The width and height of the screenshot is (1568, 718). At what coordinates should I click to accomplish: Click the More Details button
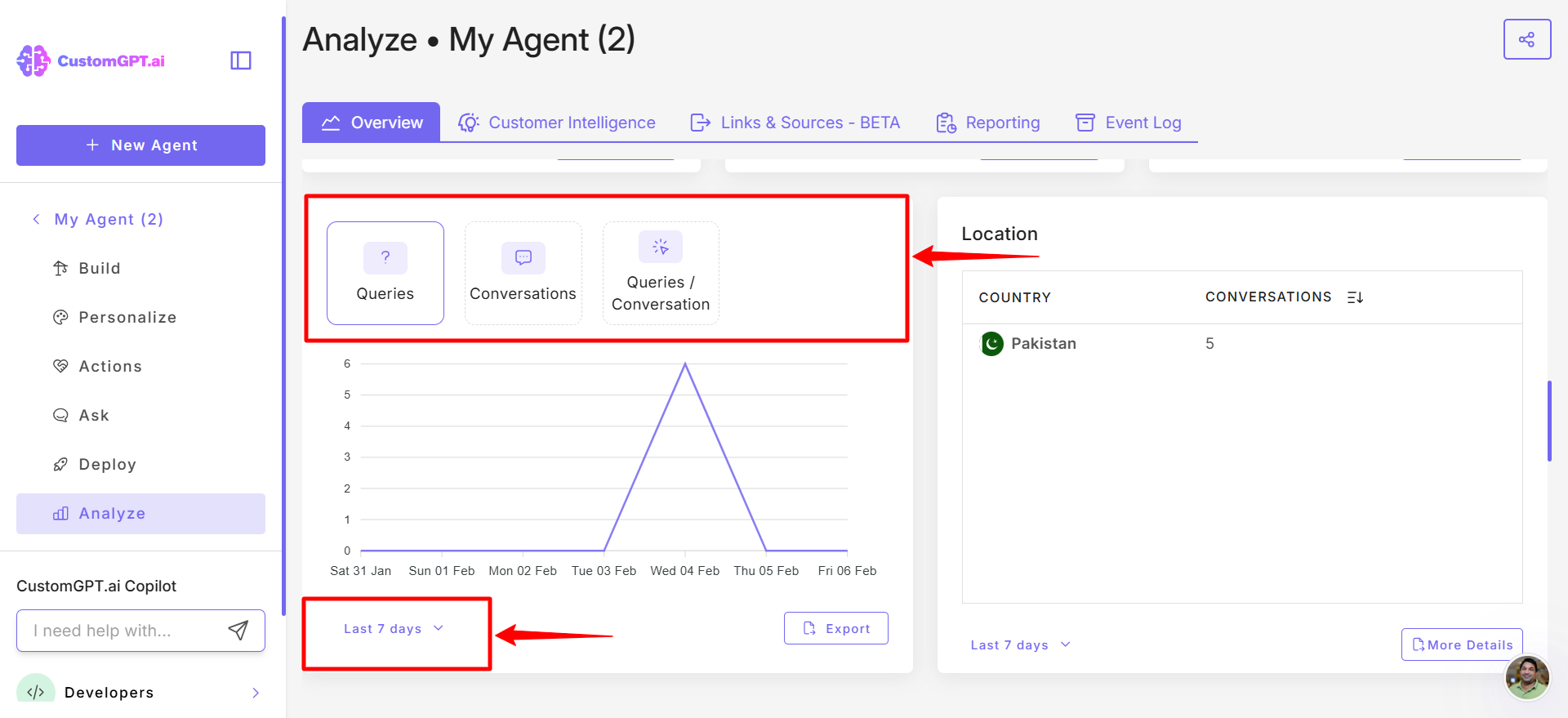click(1462, 644)
